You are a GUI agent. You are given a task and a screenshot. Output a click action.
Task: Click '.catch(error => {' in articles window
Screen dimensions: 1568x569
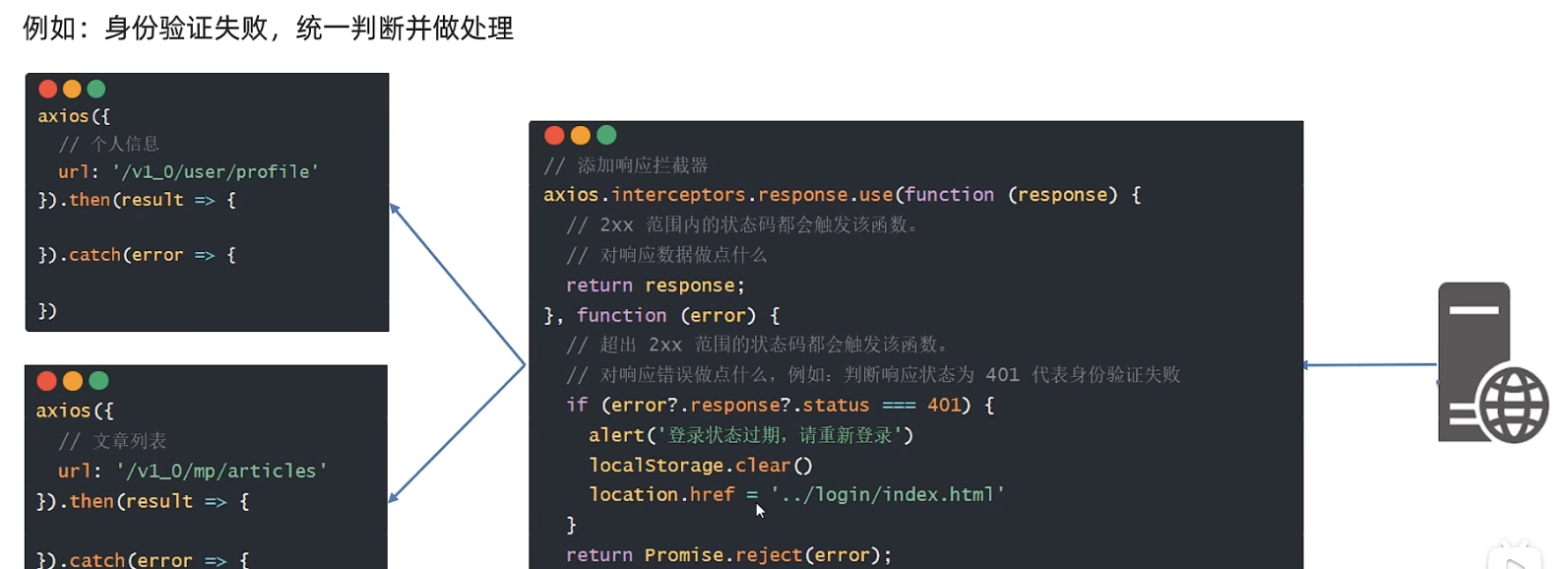pos(143,559)
